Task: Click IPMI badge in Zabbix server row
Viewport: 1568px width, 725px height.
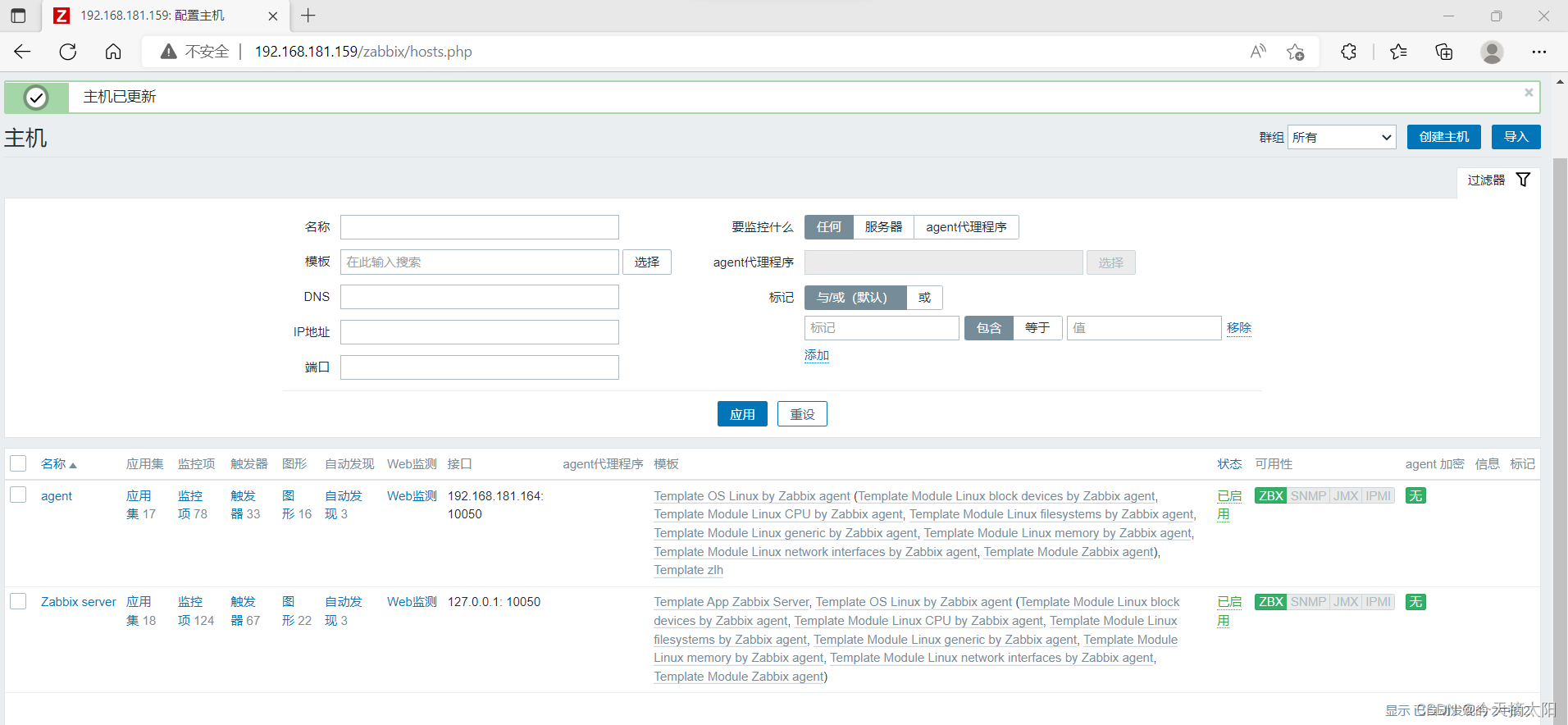Action: (1379, 602)
